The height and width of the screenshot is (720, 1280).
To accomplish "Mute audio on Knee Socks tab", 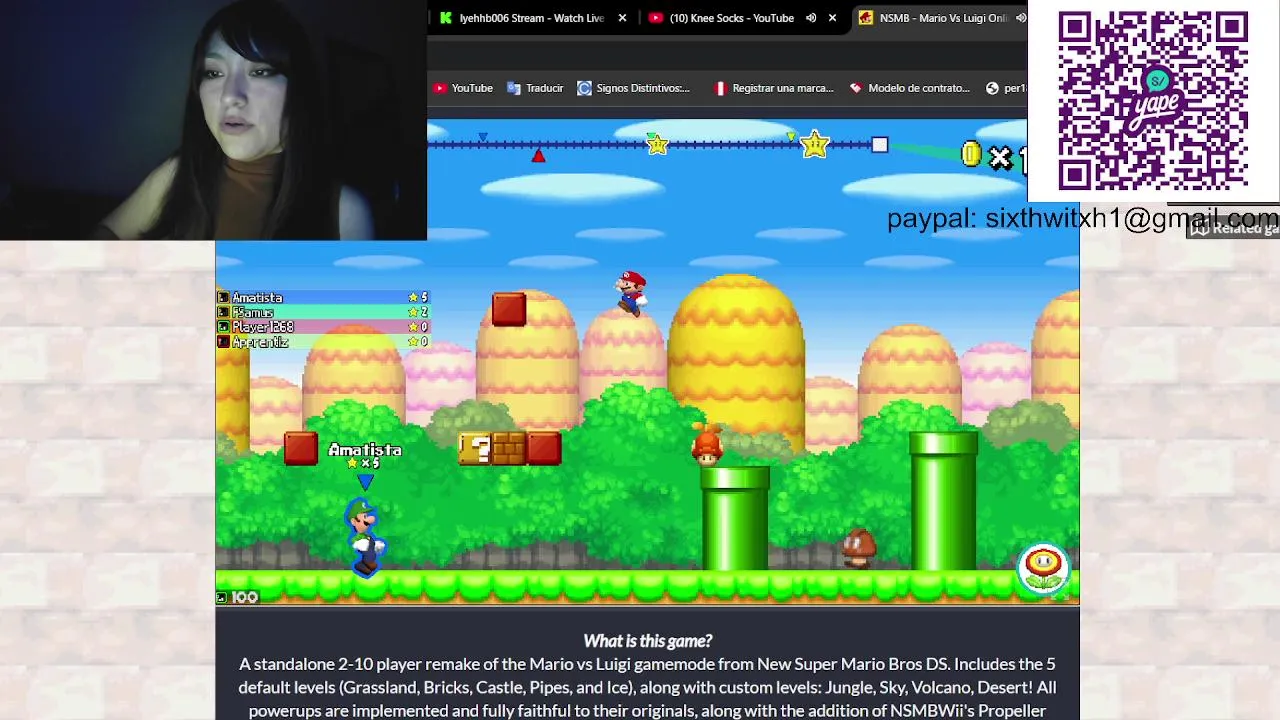I will coord(811,18).
